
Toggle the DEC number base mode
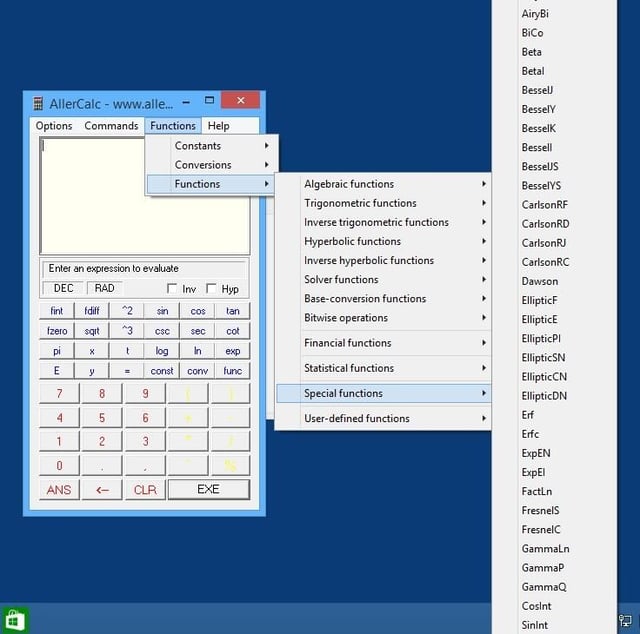[x=63, y=288]
